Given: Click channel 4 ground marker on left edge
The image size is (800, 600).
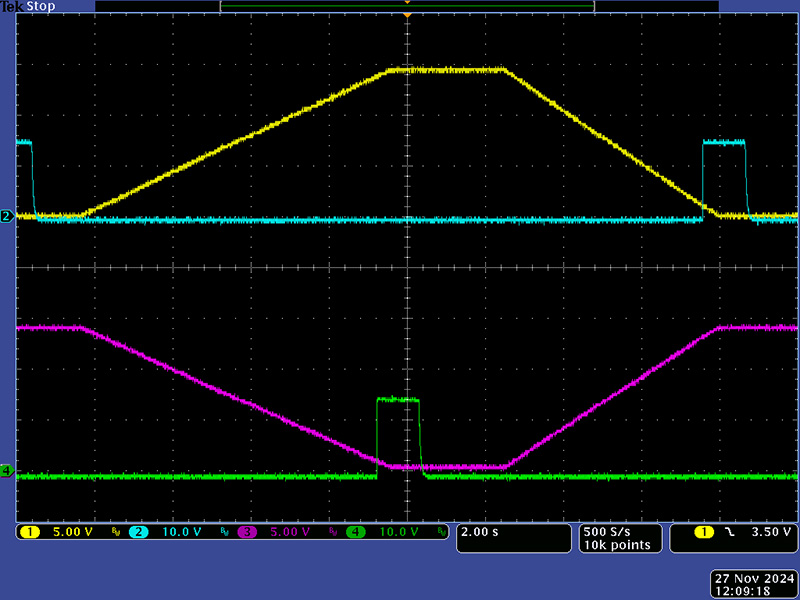Looking at the screenshot, I should (x=7, y=470).
